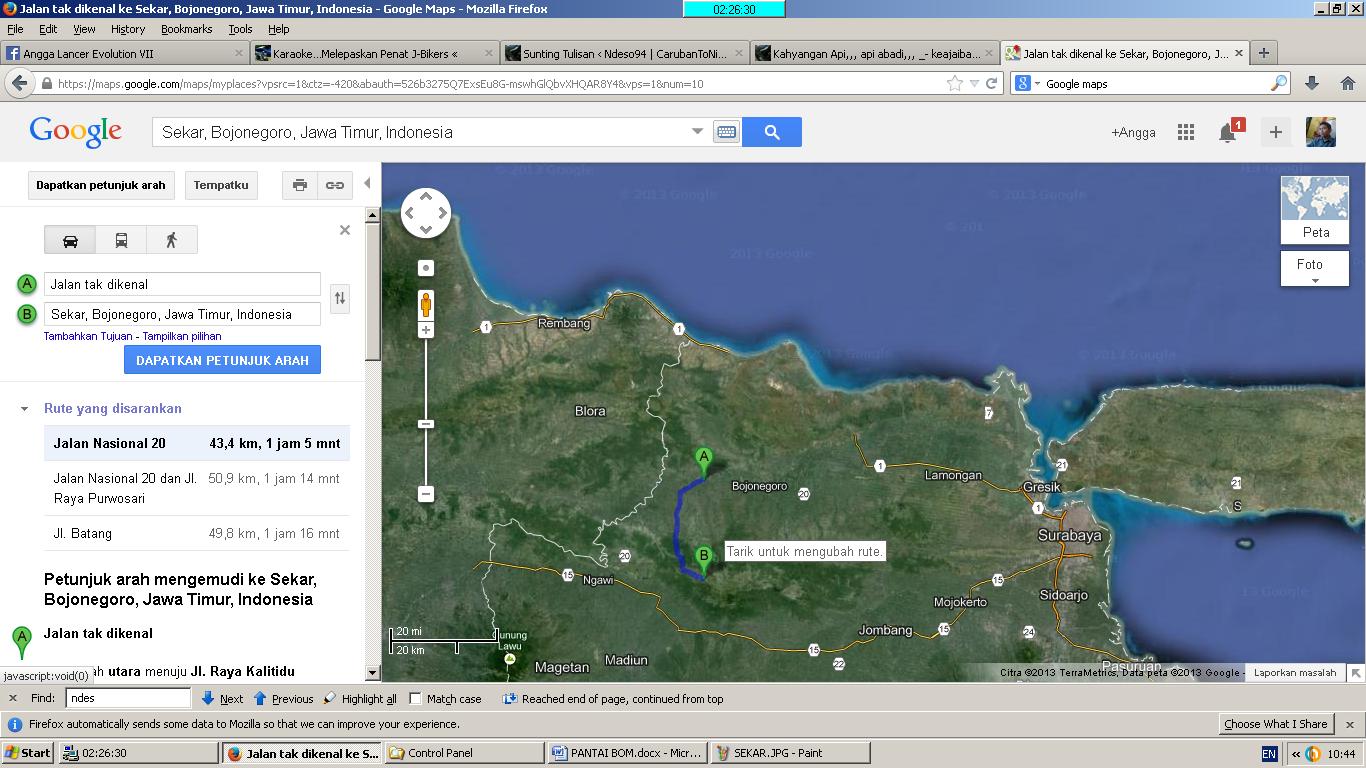Click the DAPATKAN PETUNJUK ARAH button

click(x=222, y=360)
